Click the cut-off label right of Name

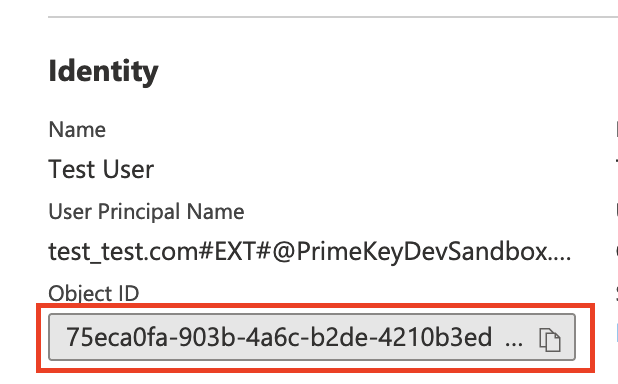tap(616, 130)
